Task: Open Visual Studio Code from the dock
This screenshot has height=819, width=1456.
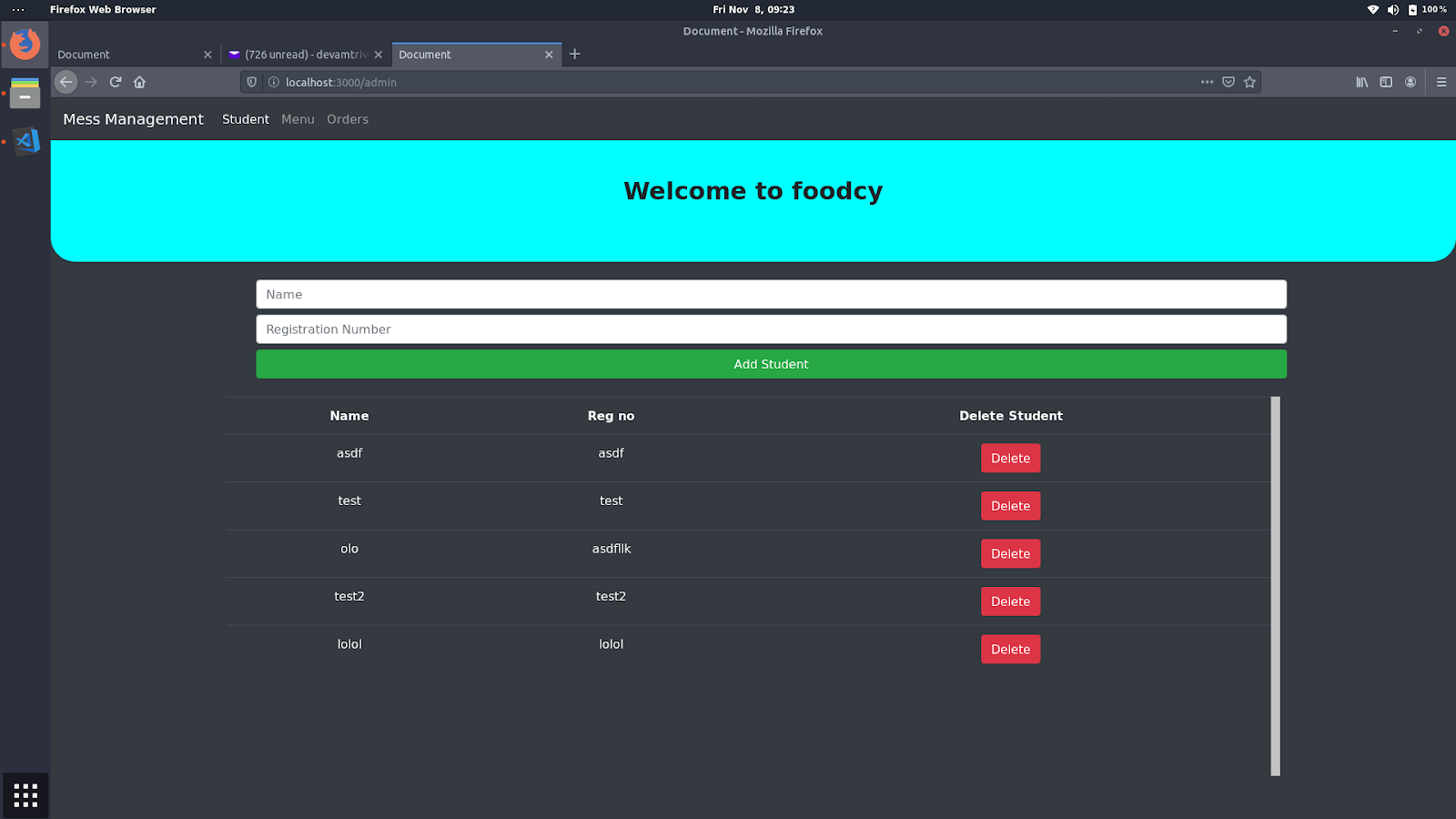Action: (25, 141)
